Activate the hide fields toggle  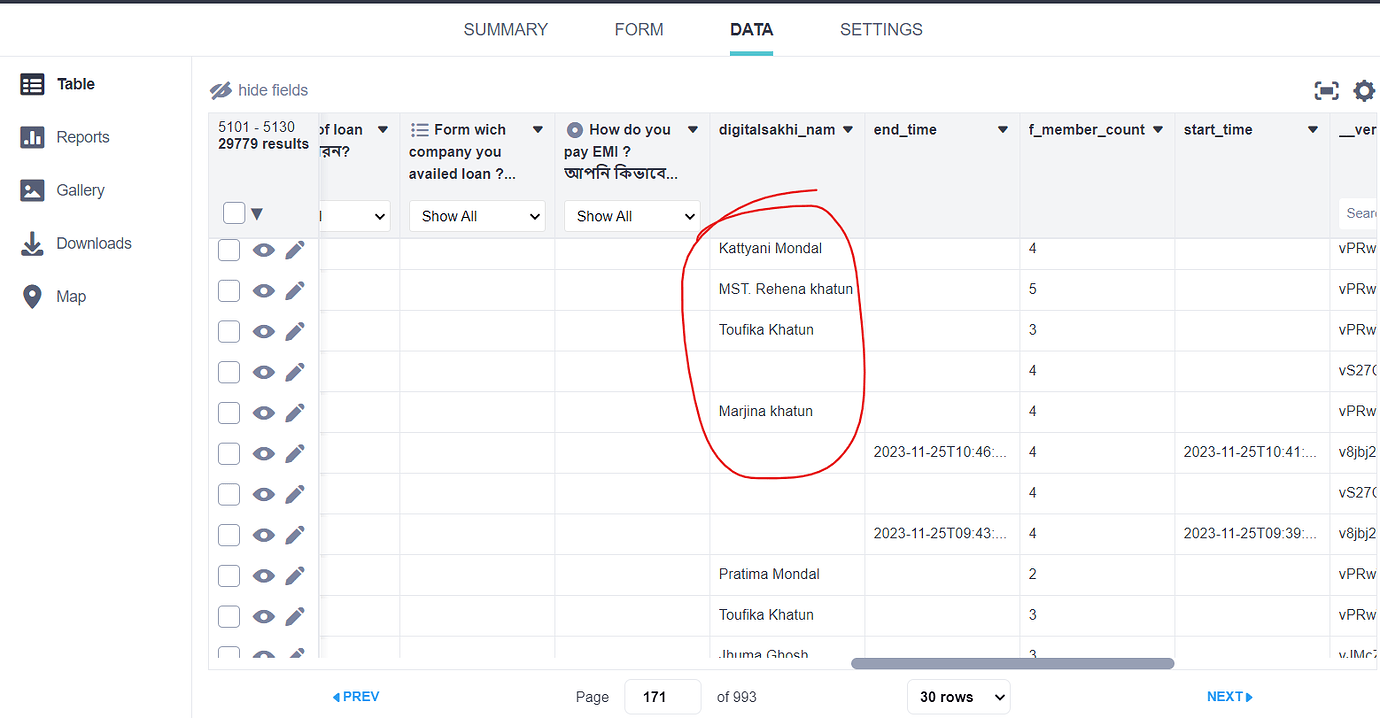click(258, 90)
